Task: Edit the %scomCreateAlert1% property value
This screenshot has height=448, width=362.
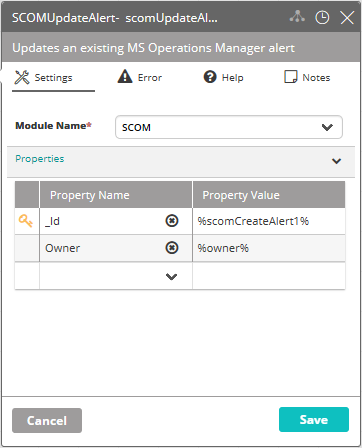Action: 269,221
